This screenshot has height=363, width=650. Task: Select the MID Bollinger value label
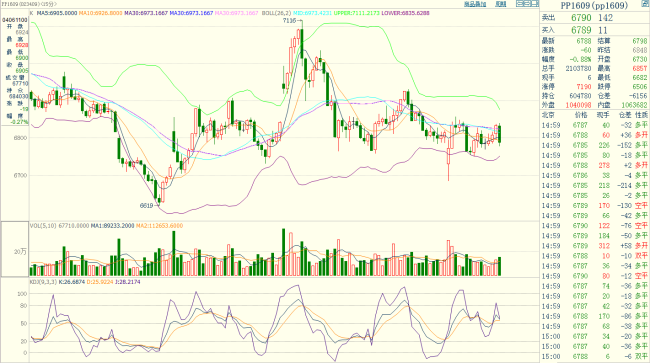(x=313, y=13)
